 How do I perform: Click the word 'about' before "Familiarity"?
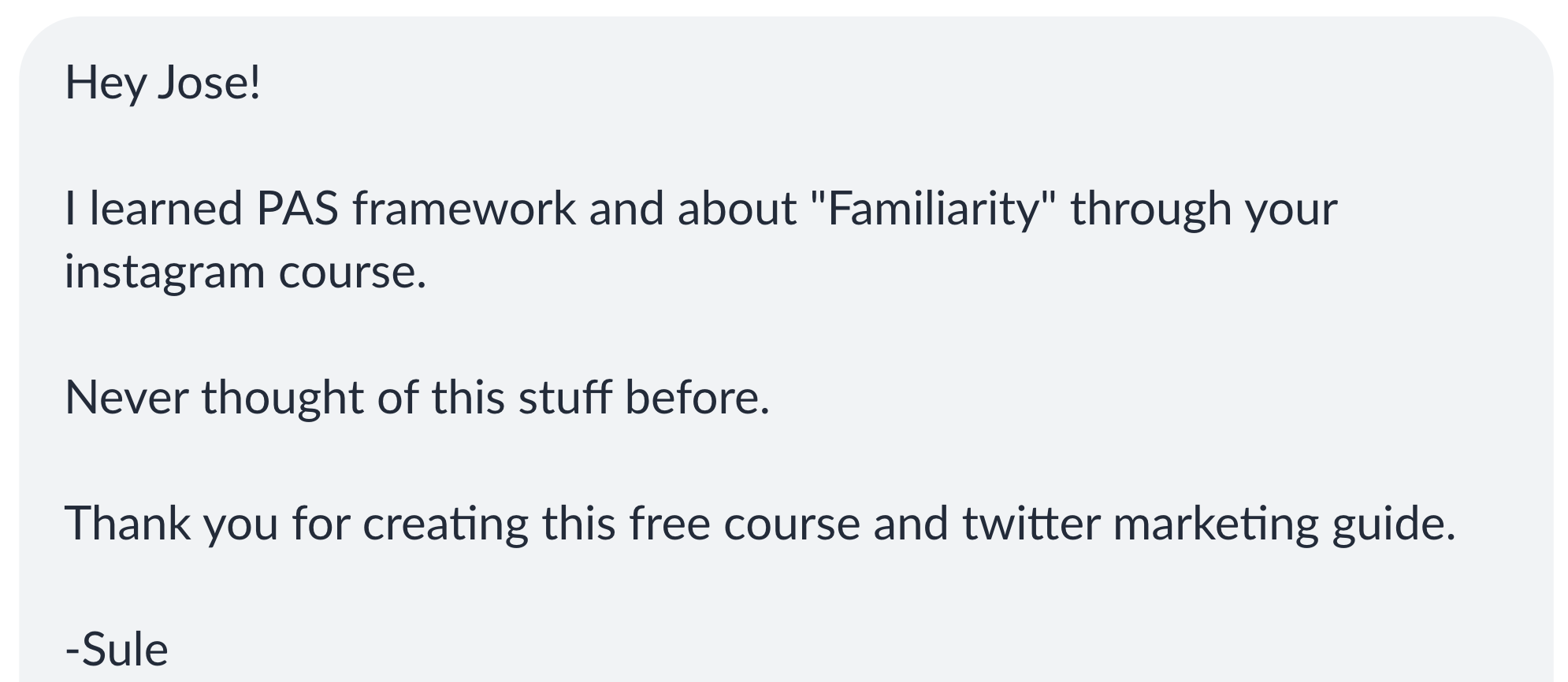tap(737, 209)
